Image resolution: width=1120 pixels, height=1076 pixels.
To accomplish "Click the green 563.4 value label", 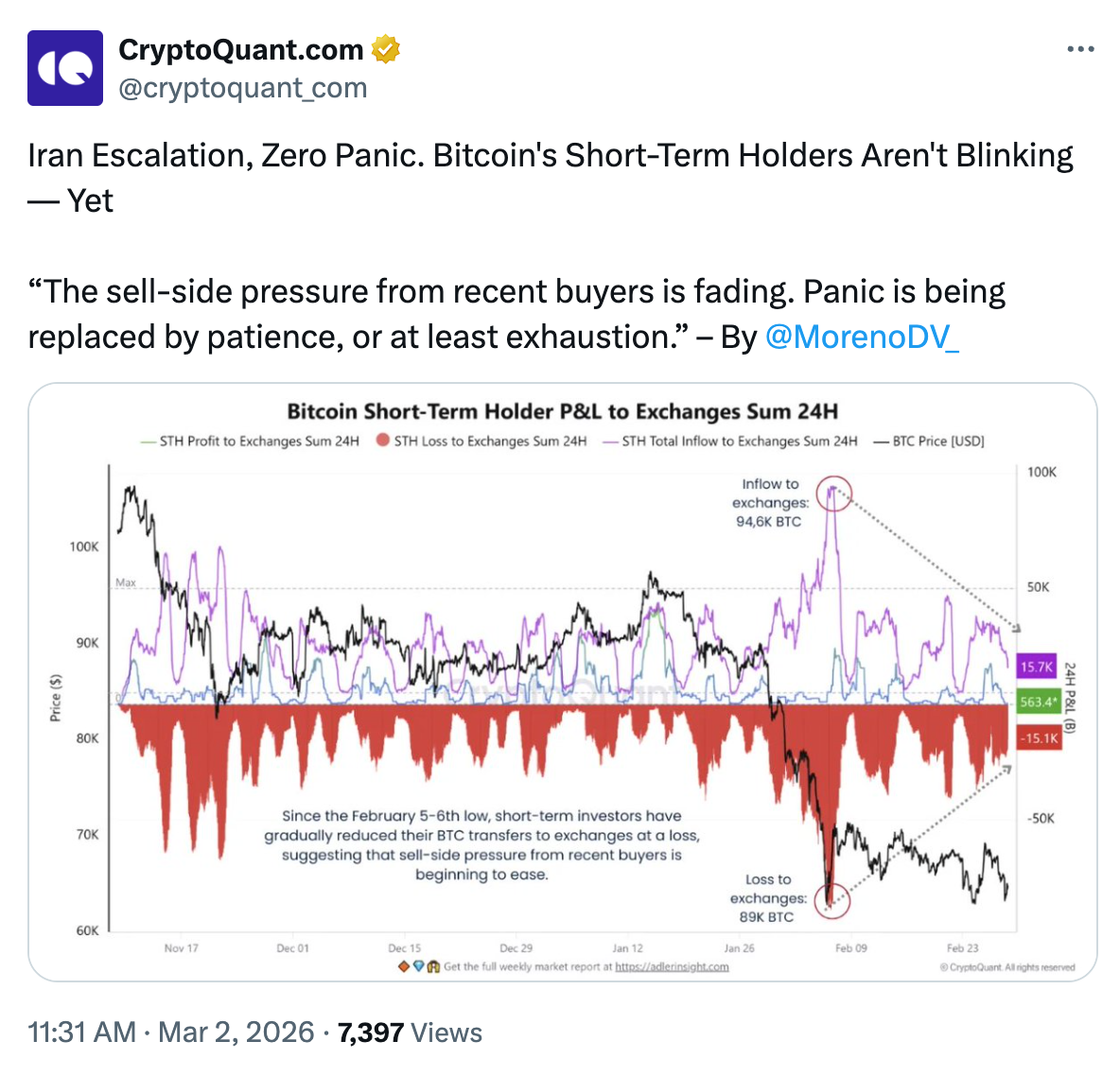I will (x=1038, y=703).
